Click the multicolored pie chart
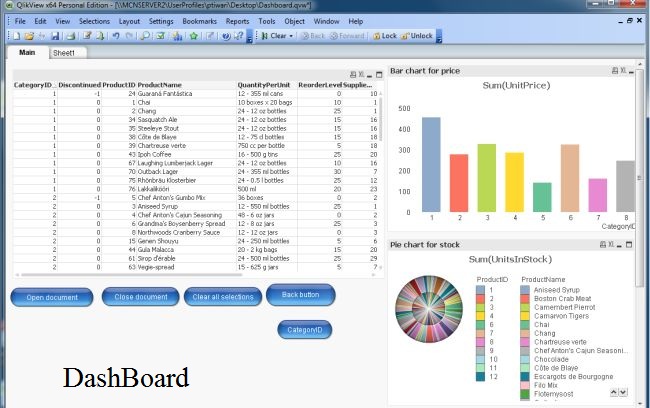The width and height of the screenshot is (650, 408). tap(429, 309)
